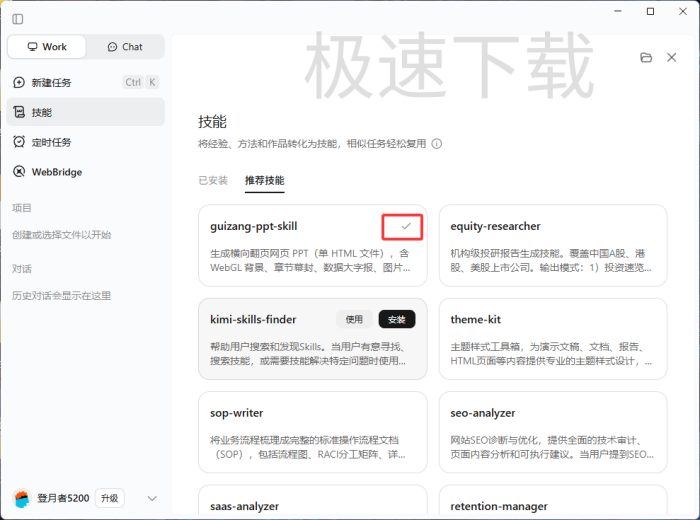Click the info icon beside skills description
700x520 pixels.
437,144
